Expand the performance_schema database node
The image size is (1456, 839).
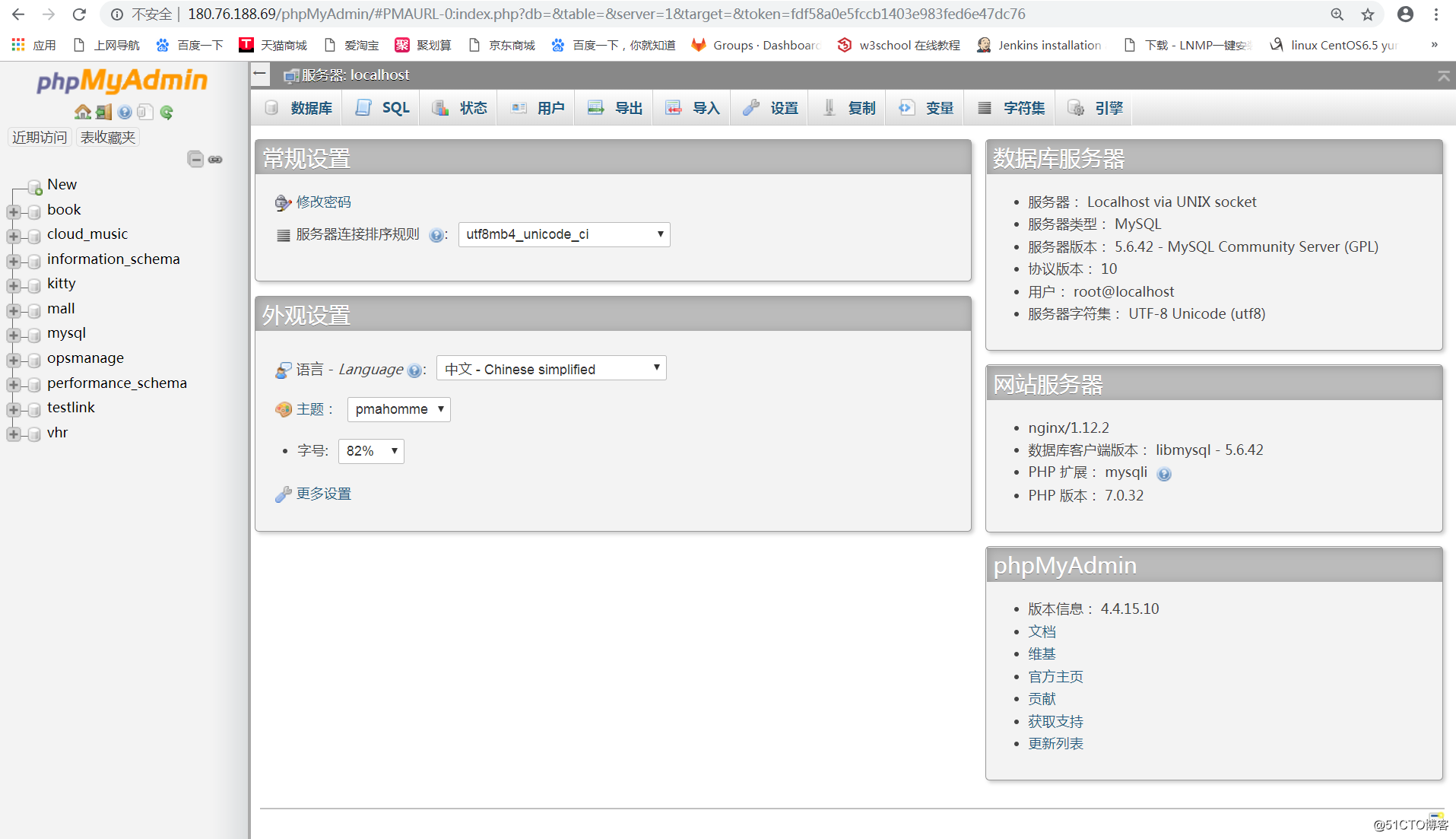[x=13, y=385]
